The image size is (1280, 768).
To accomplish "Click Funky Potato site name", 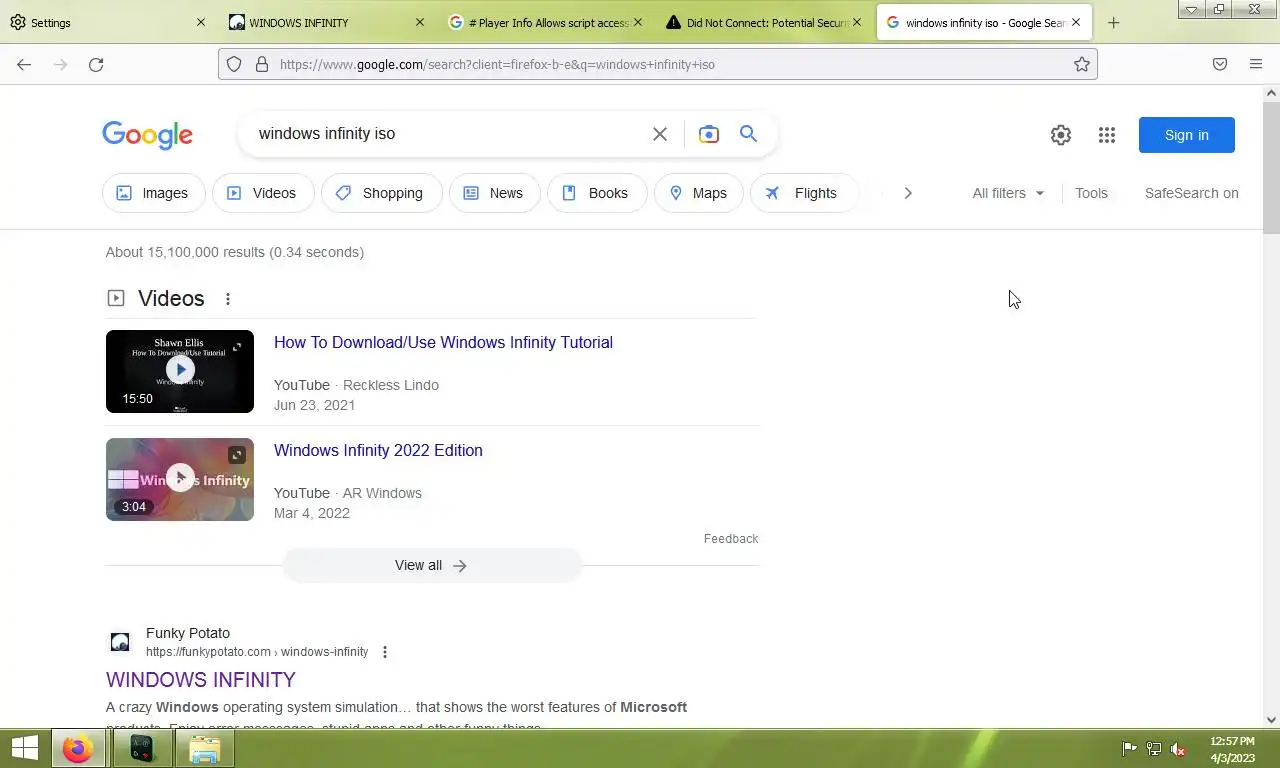I will (188, 633).
